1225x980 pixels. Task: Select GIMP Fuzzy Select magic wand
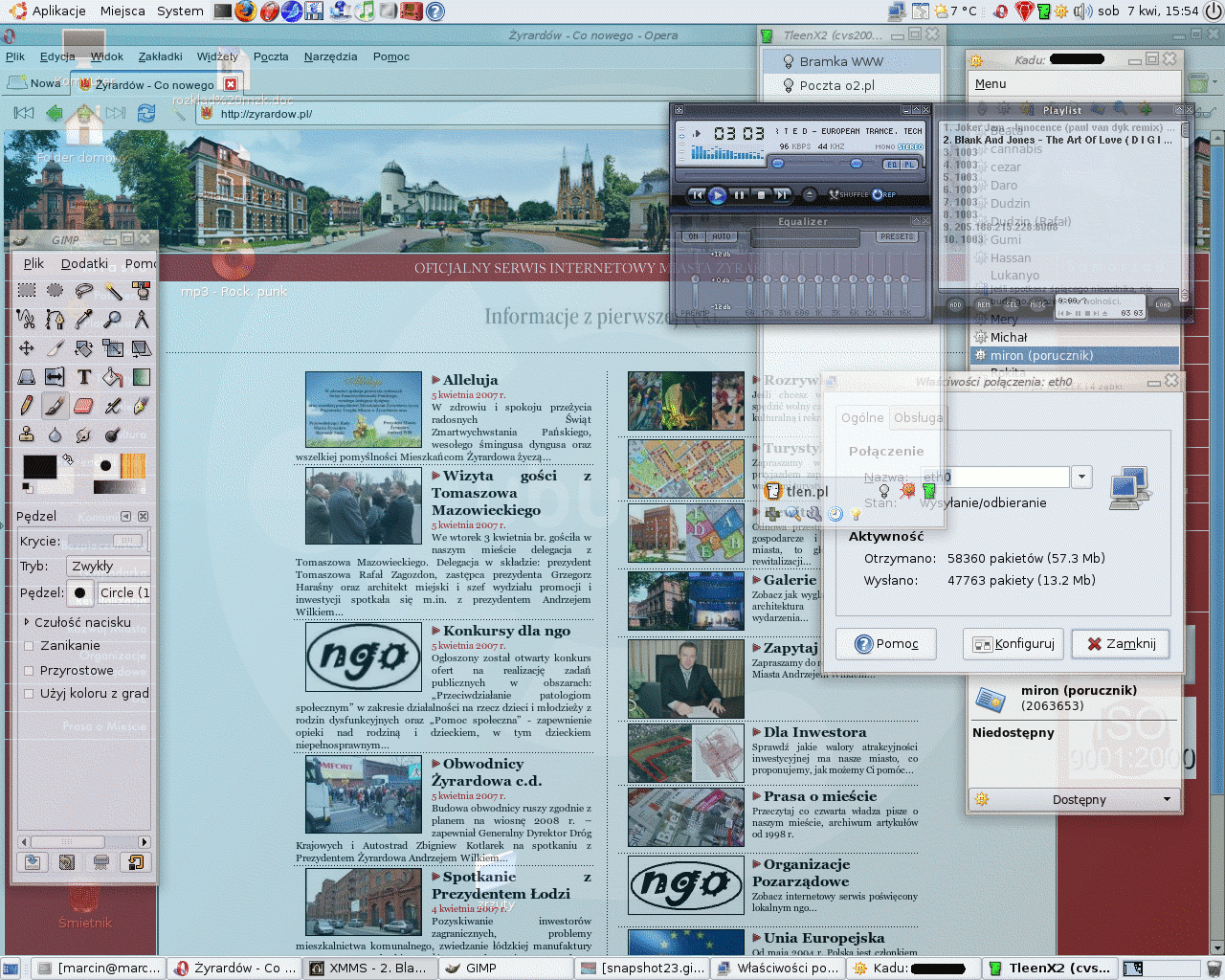(x=113, y=290)
